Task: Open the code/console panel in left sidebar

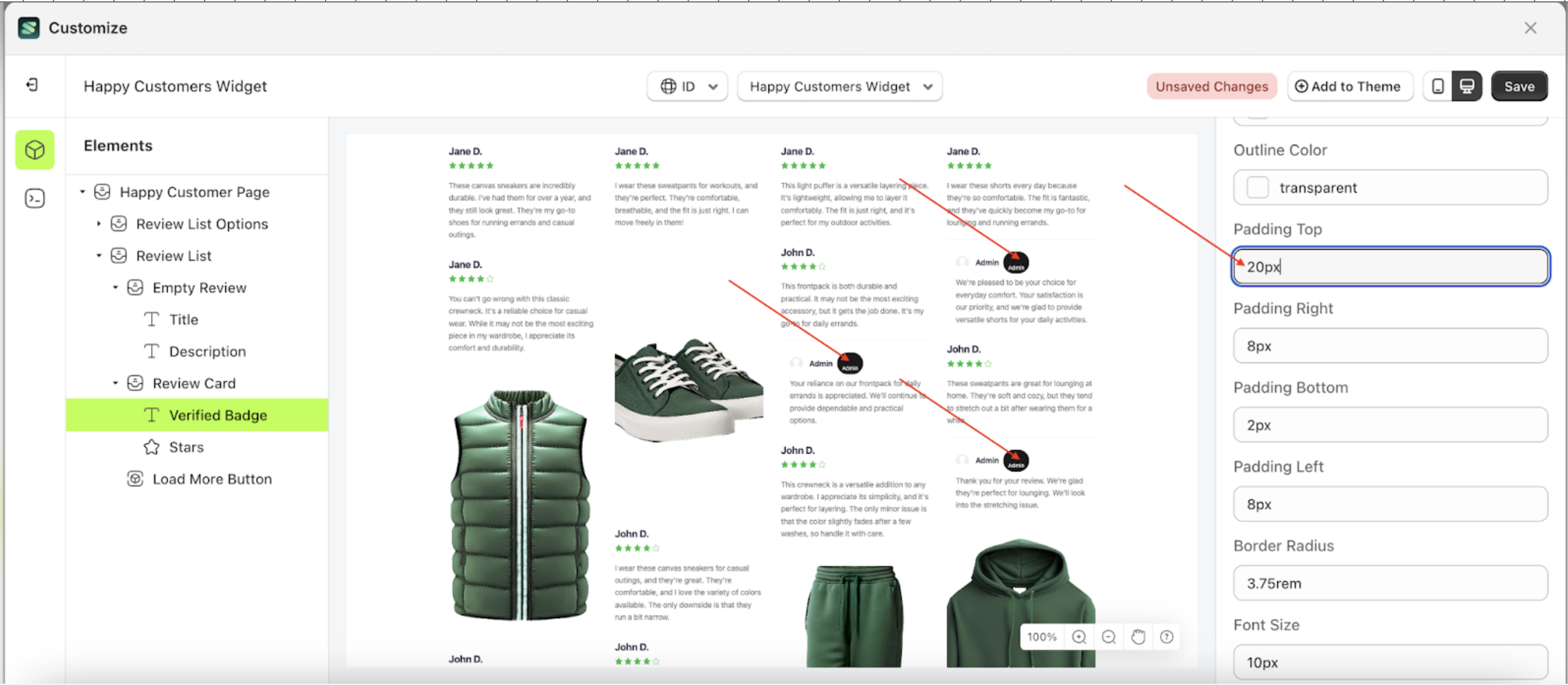Action: coord(35,198)
